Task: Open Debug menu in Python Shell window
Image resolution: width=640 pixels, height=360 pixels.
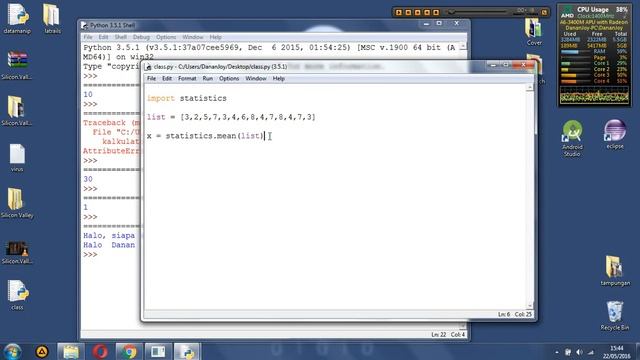Action: tap(141, 37)
